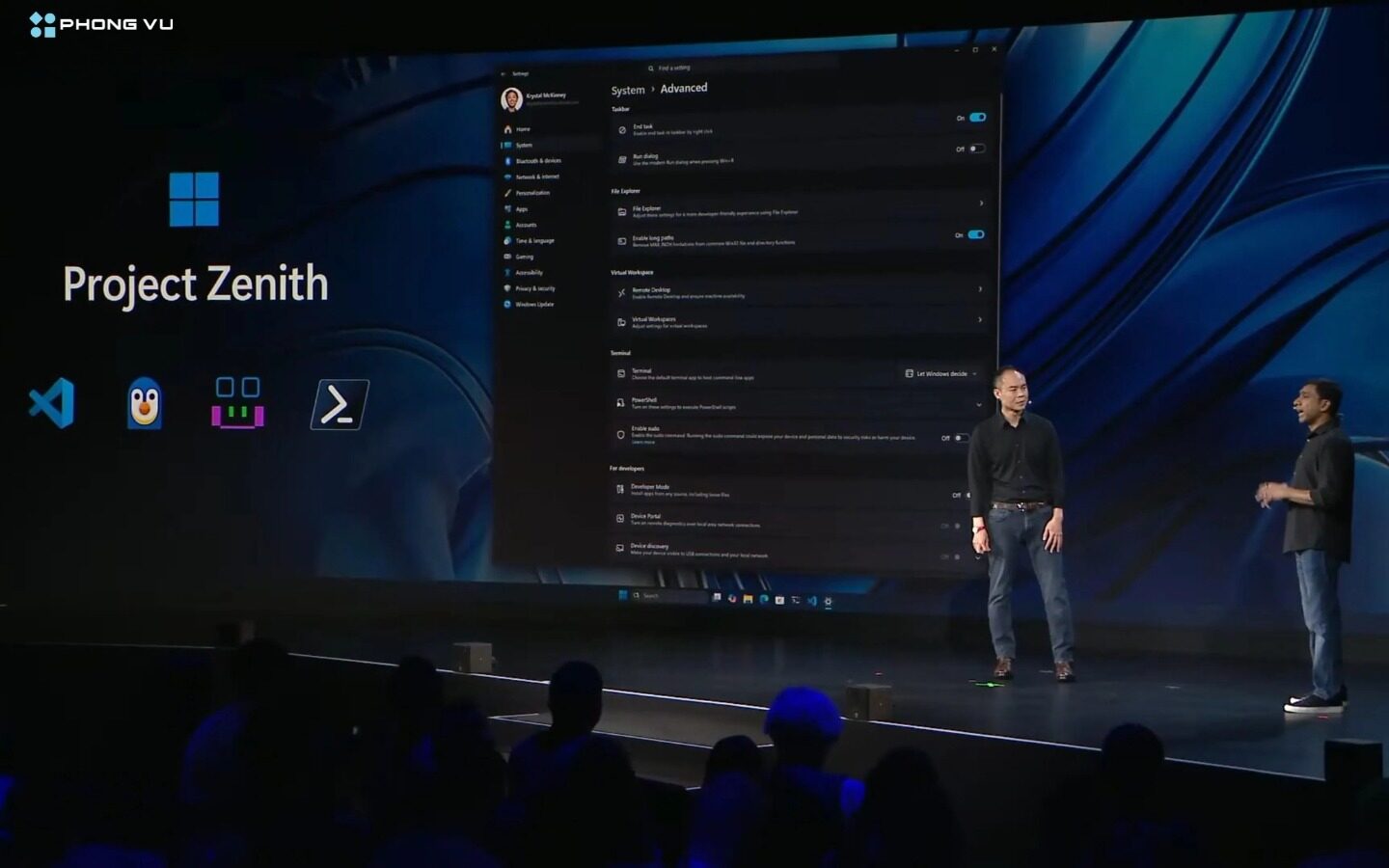Click the Developer Mode row icon
1389x868 pixels.
(620, 489)
